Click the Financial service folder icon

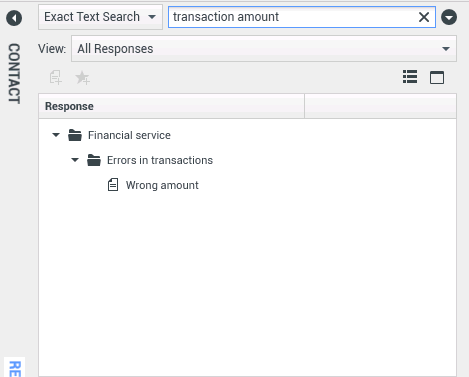click(x=75, y=135)
